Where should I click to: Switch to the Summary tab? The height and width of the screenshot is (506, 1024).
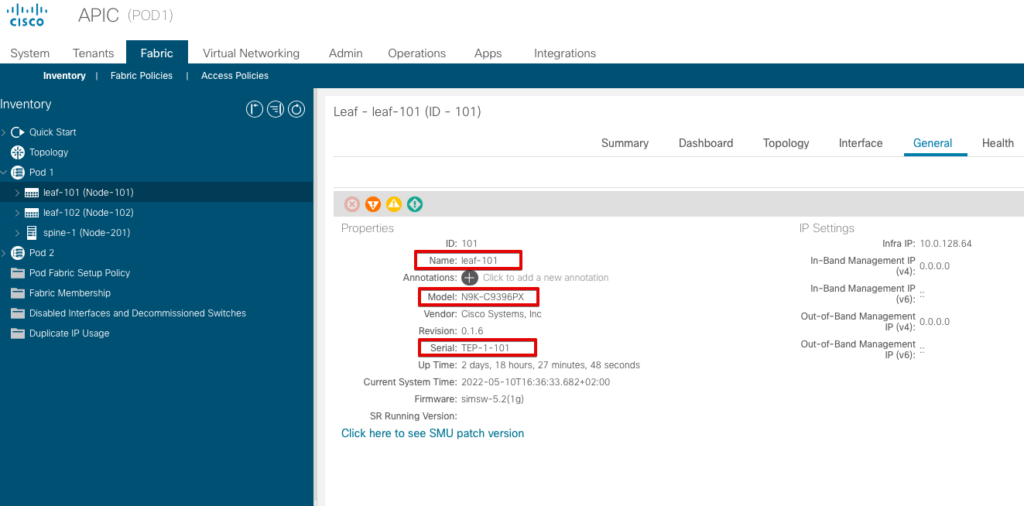coord(625,143)
